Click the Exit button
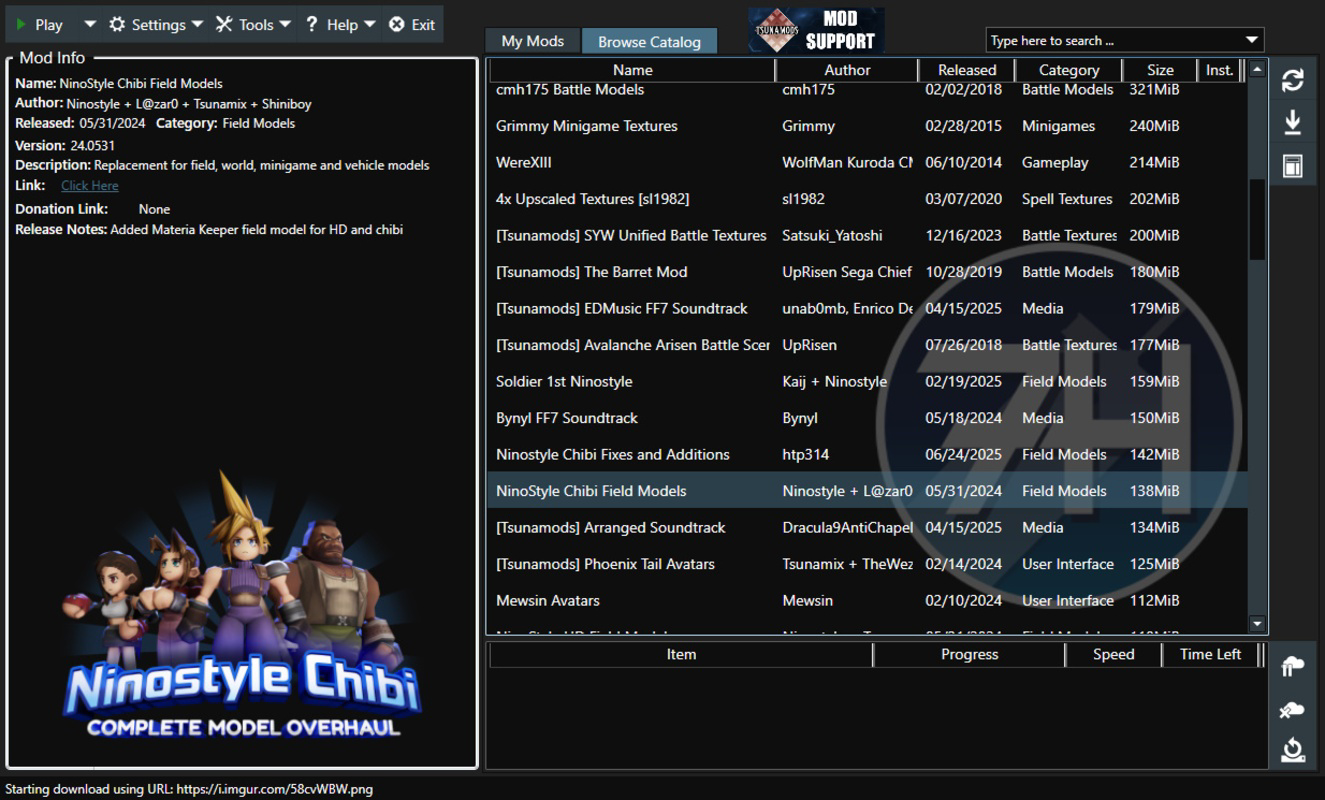The width and height of the screenshot is (1325, 800). coord(412,25)
